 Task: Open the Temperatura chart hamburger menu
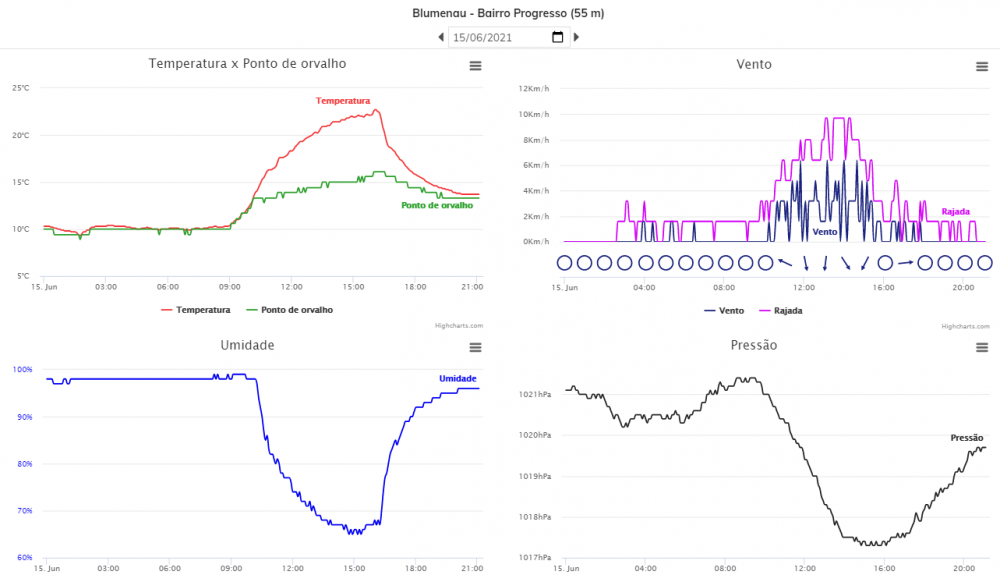[476, 65]
